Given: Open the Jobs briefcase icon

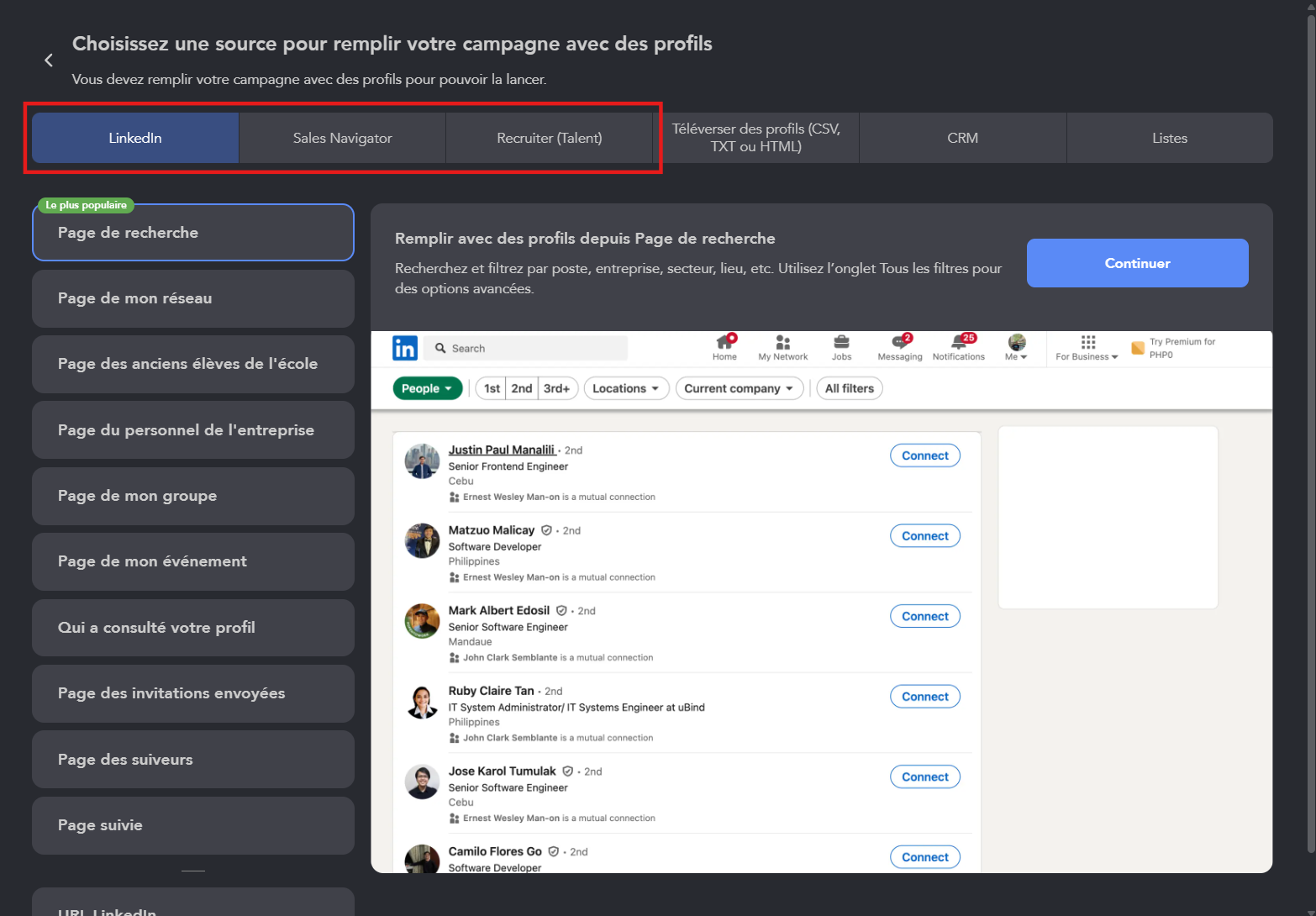Looking at the screenshot, I should [841, 347].
